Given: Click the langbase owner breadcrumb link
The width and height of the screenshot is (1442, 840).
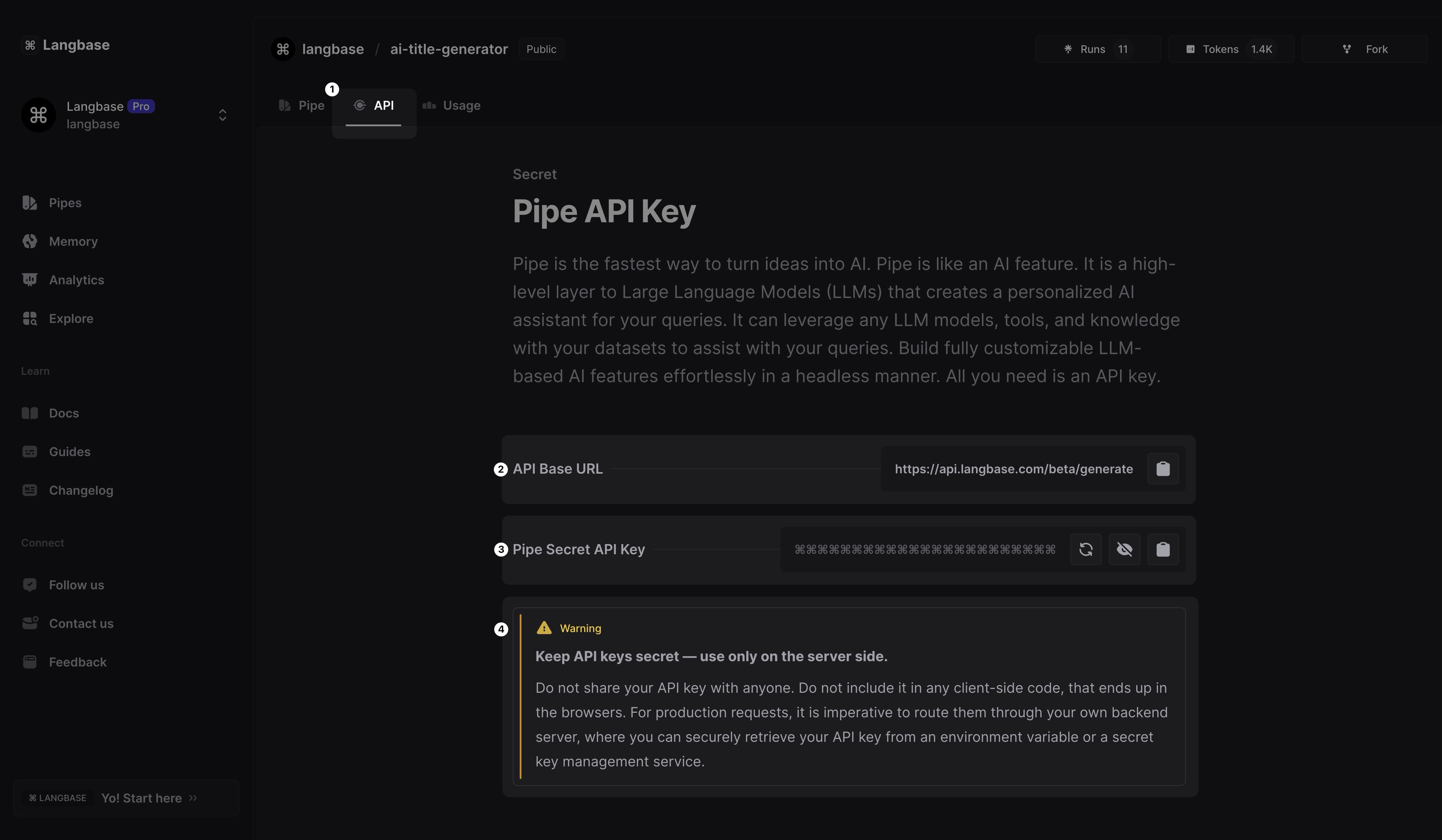Looking at the screenshot, I should tap(332, 49).
